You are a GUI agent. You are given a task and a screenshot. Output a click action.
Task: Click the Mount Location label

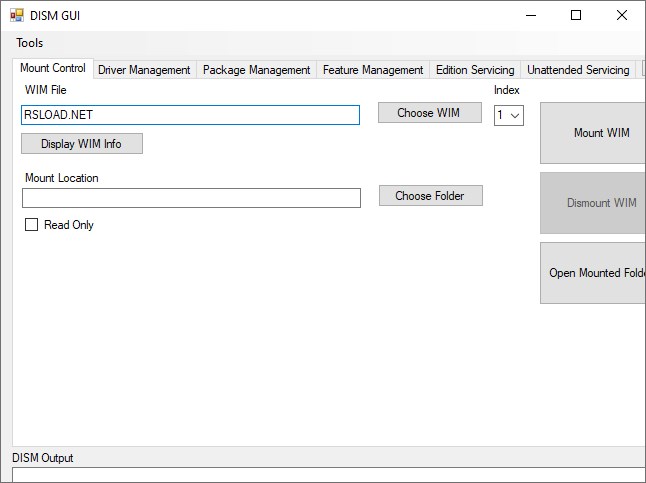click(62, 178)
